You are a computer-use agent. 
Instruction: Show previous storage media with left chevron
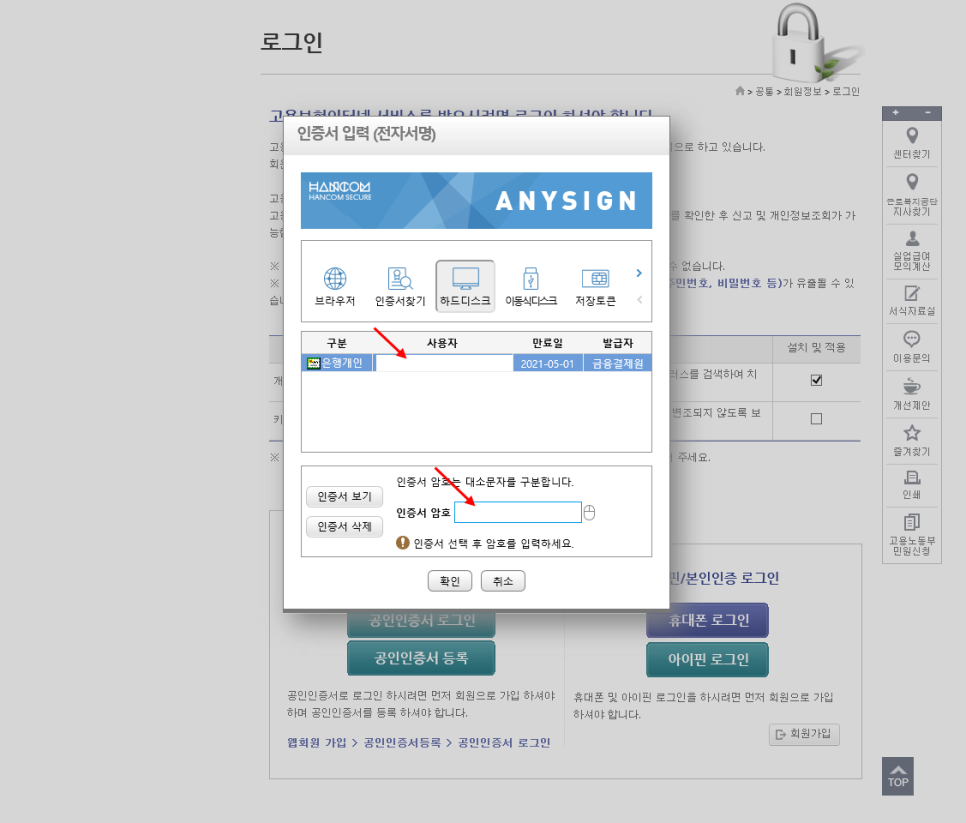639,300
